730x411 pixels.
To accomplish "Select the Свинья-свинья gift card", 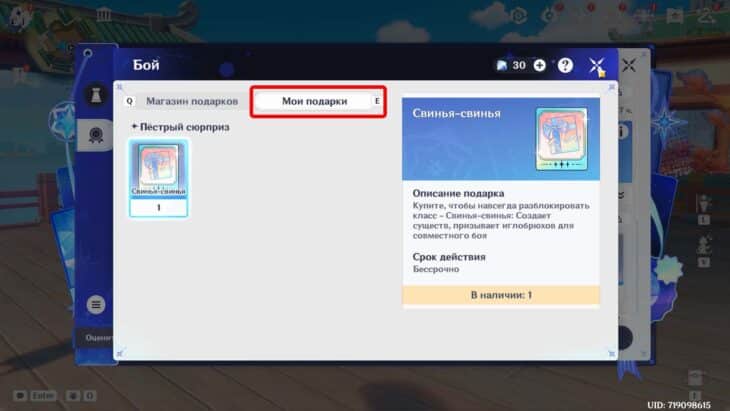I will (158, 178).
